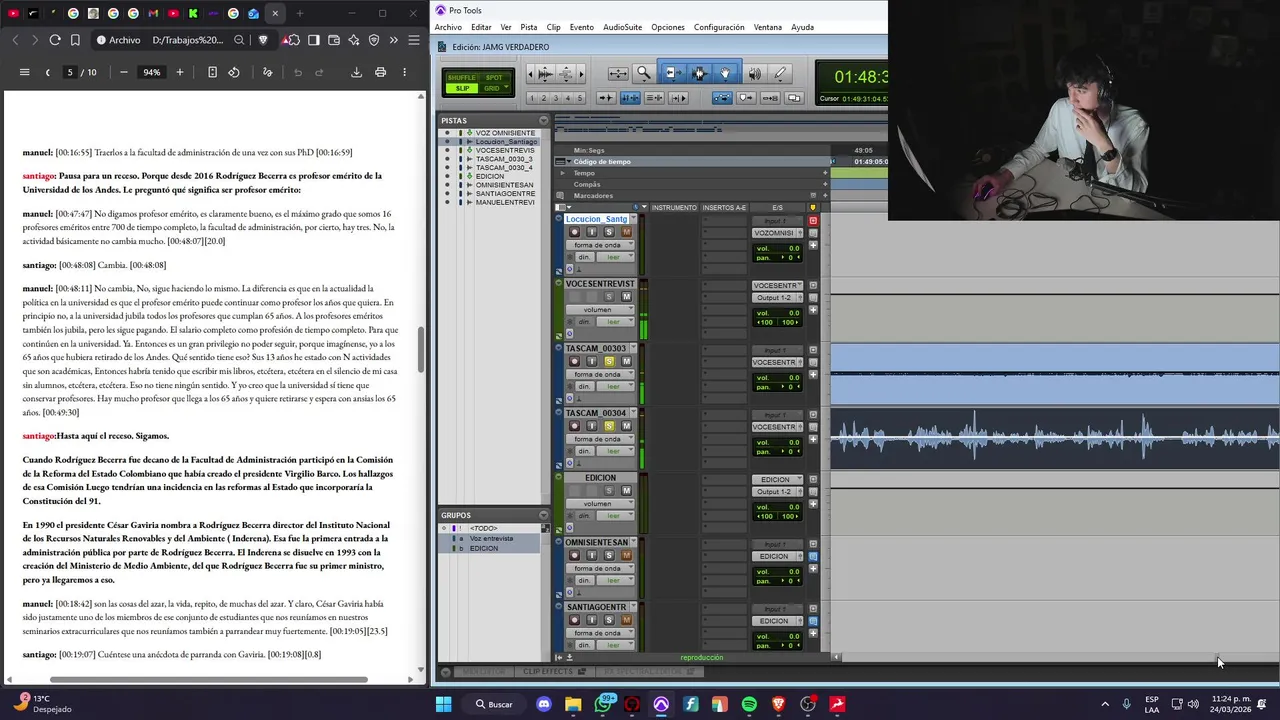Viewport: 1280px width, 720px height.
Task: Toggle Link Track and Edit Selection
Action: pos(654,98)
